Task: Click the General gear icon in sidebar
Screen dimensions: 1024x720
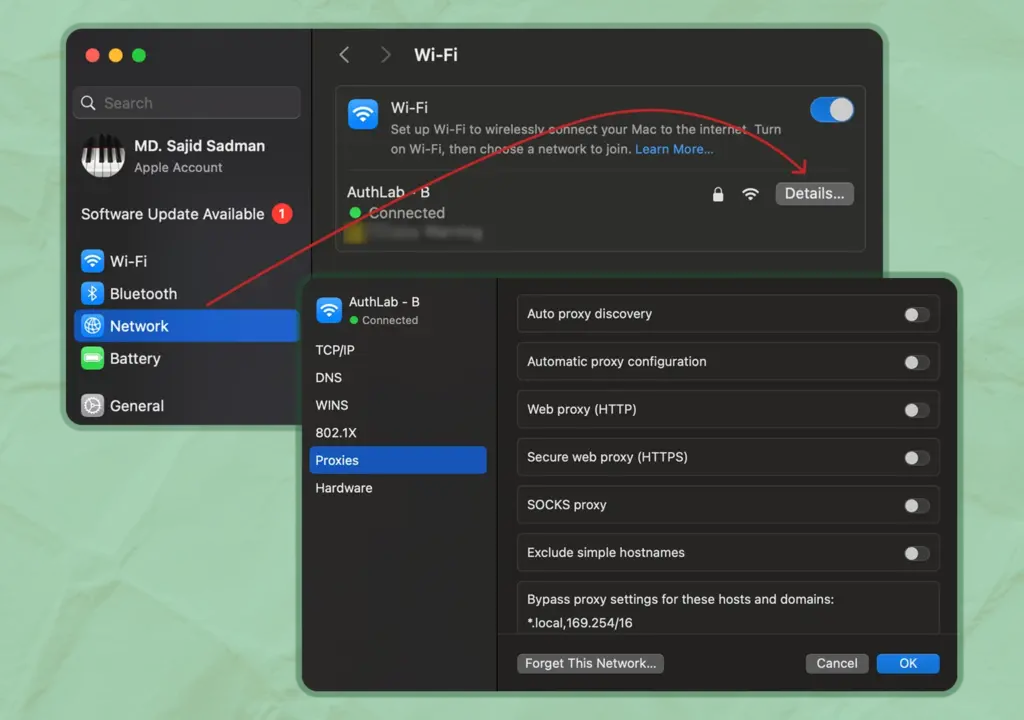Action: pos(92,405)
